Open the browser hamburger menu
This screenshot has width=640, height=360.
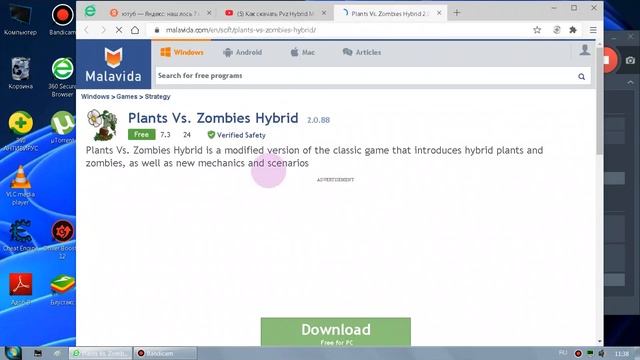coord(593,30)
